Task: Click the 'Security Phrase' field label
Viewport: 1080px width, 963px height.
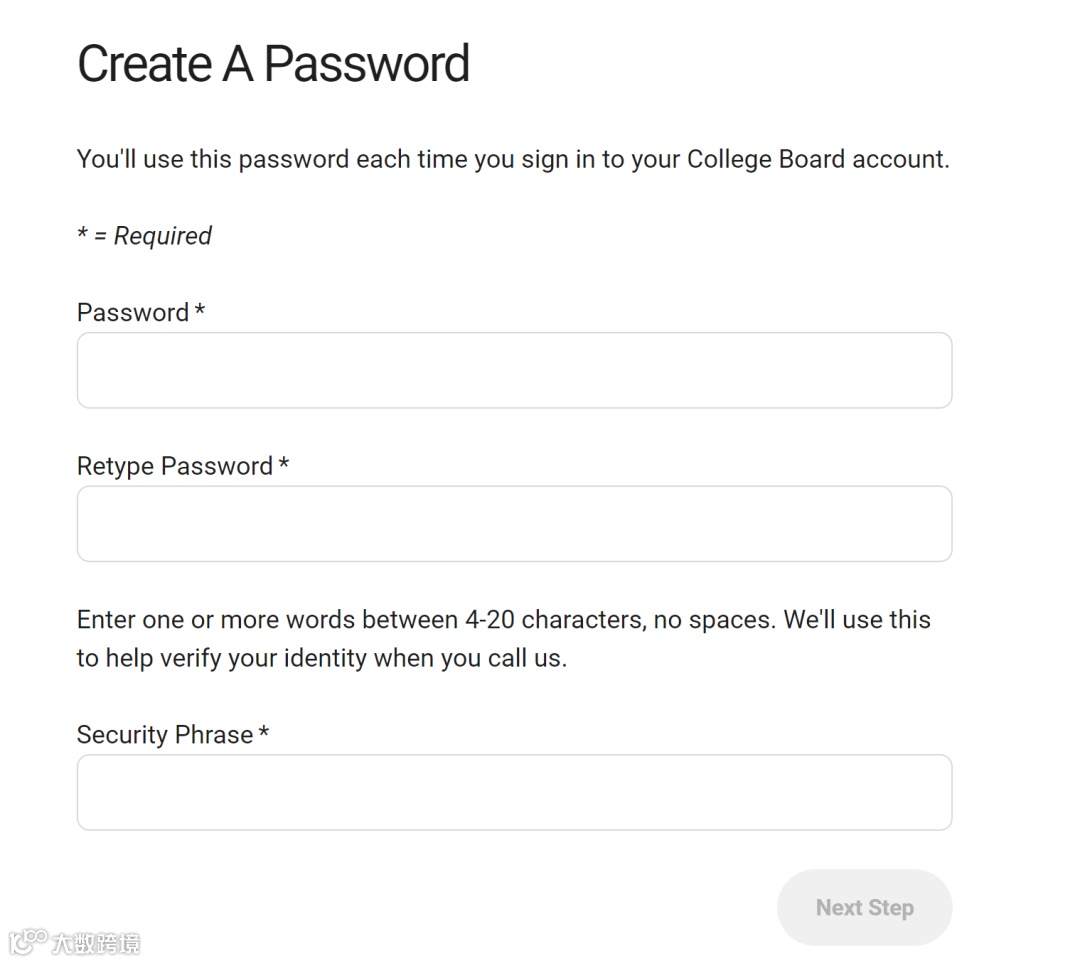Action: 165,735
